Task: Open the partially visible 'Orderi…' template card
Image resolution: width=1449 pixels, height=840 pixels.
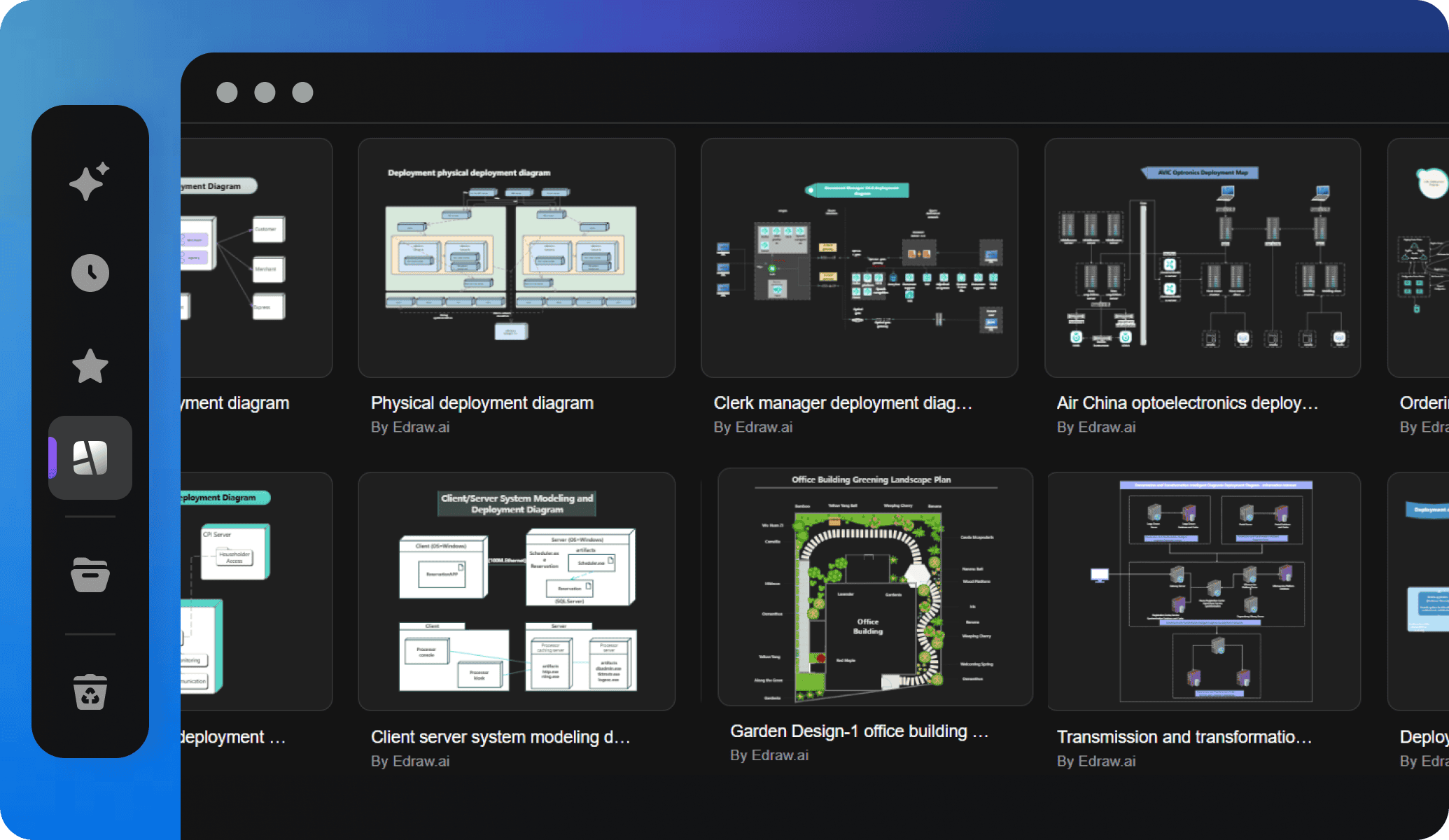Action: click(x=1418, y=258)
